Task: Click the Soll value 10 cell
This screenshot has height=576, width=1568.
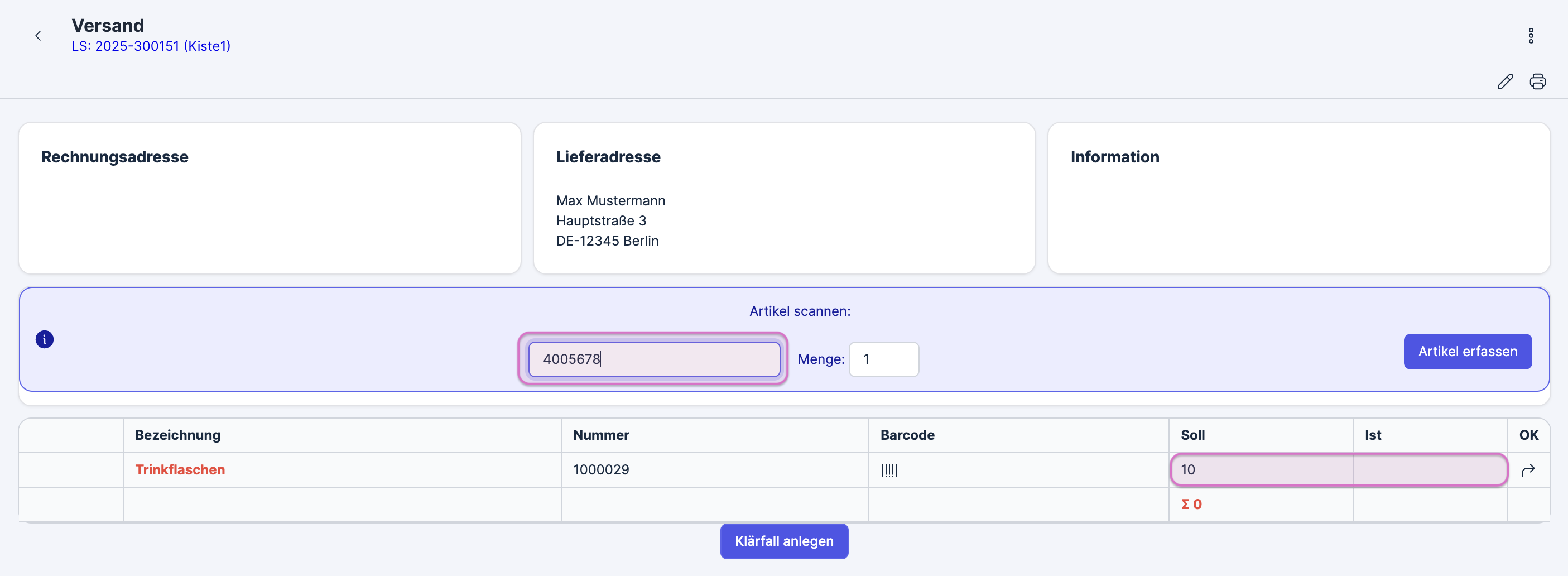Action: coord(1260,469)
